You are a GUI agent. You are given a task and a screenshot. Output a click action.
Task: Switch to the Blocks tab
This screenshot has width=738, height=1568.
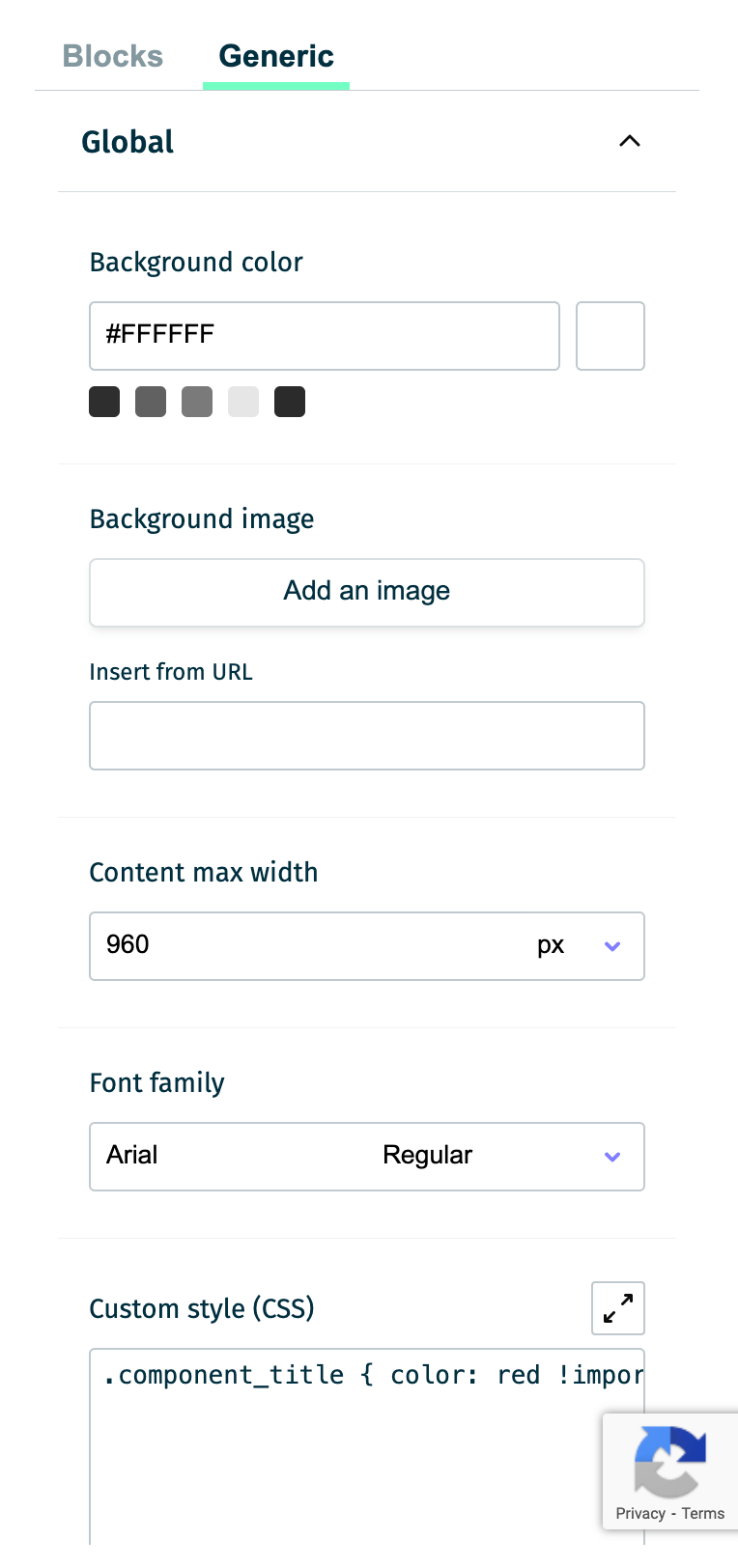pos(113,56)
